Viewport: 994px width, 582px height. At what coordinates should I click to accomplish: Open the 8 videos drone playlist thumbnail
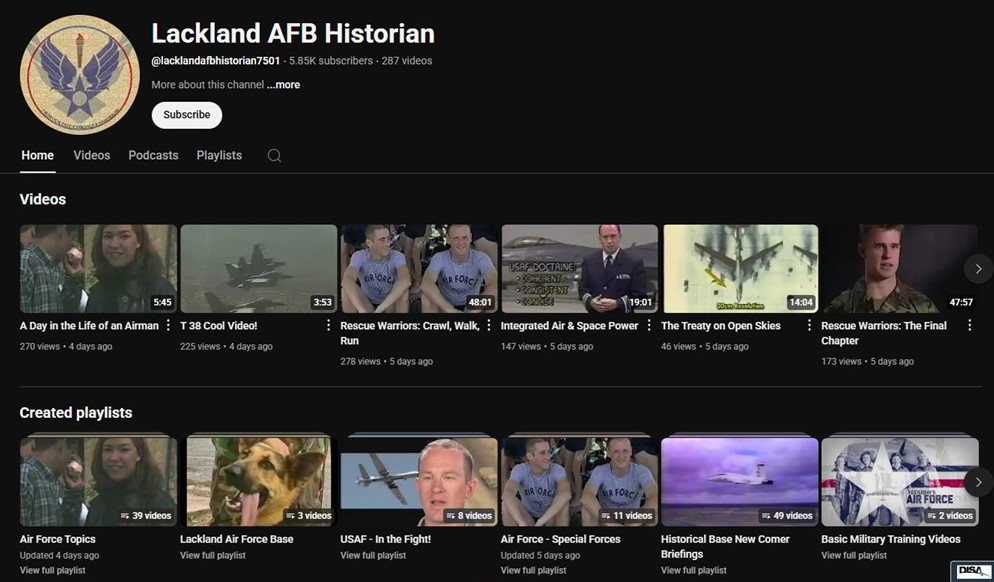(419, 481)
